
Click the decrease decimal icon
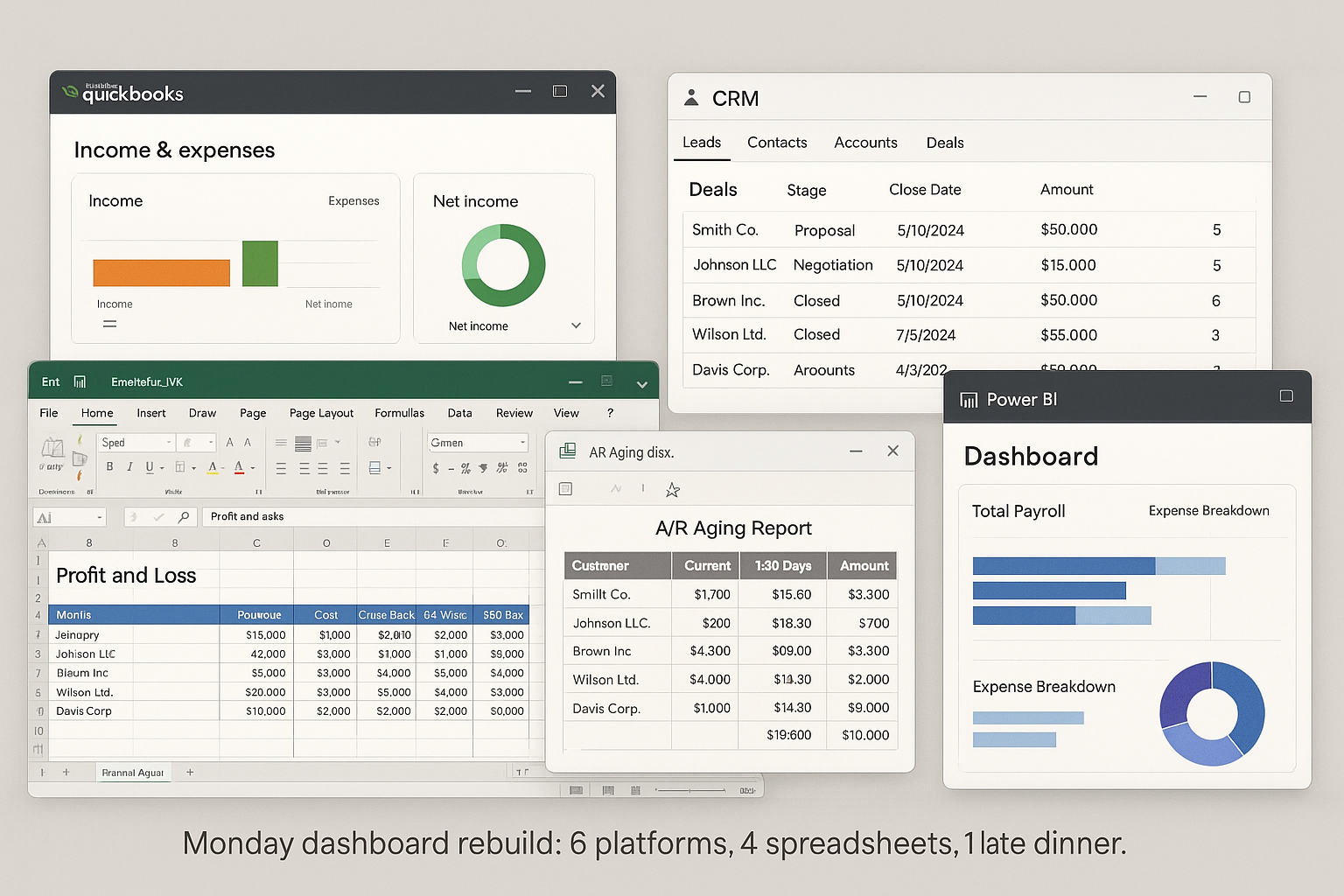tap(522, 468)
